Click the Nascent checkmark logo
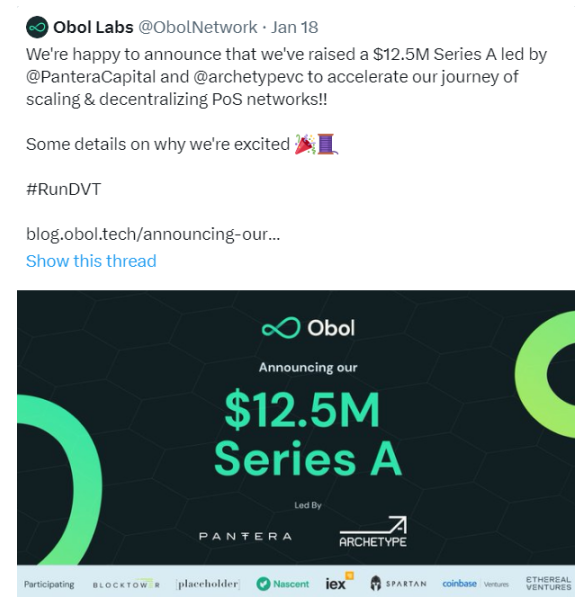Image resolution: width=581 pixels, height=605 pixels. coord(282,584)
